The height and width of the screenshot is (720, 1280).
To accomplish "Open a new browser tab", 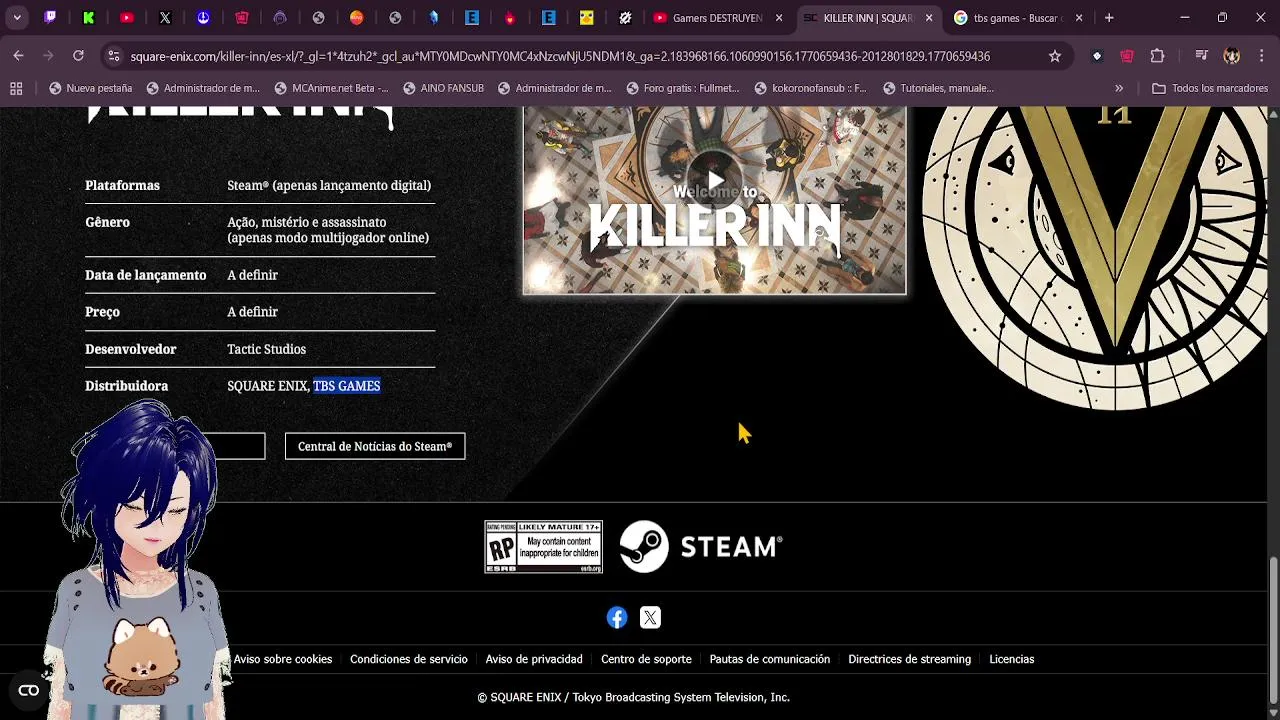I will coord(1109,18).
